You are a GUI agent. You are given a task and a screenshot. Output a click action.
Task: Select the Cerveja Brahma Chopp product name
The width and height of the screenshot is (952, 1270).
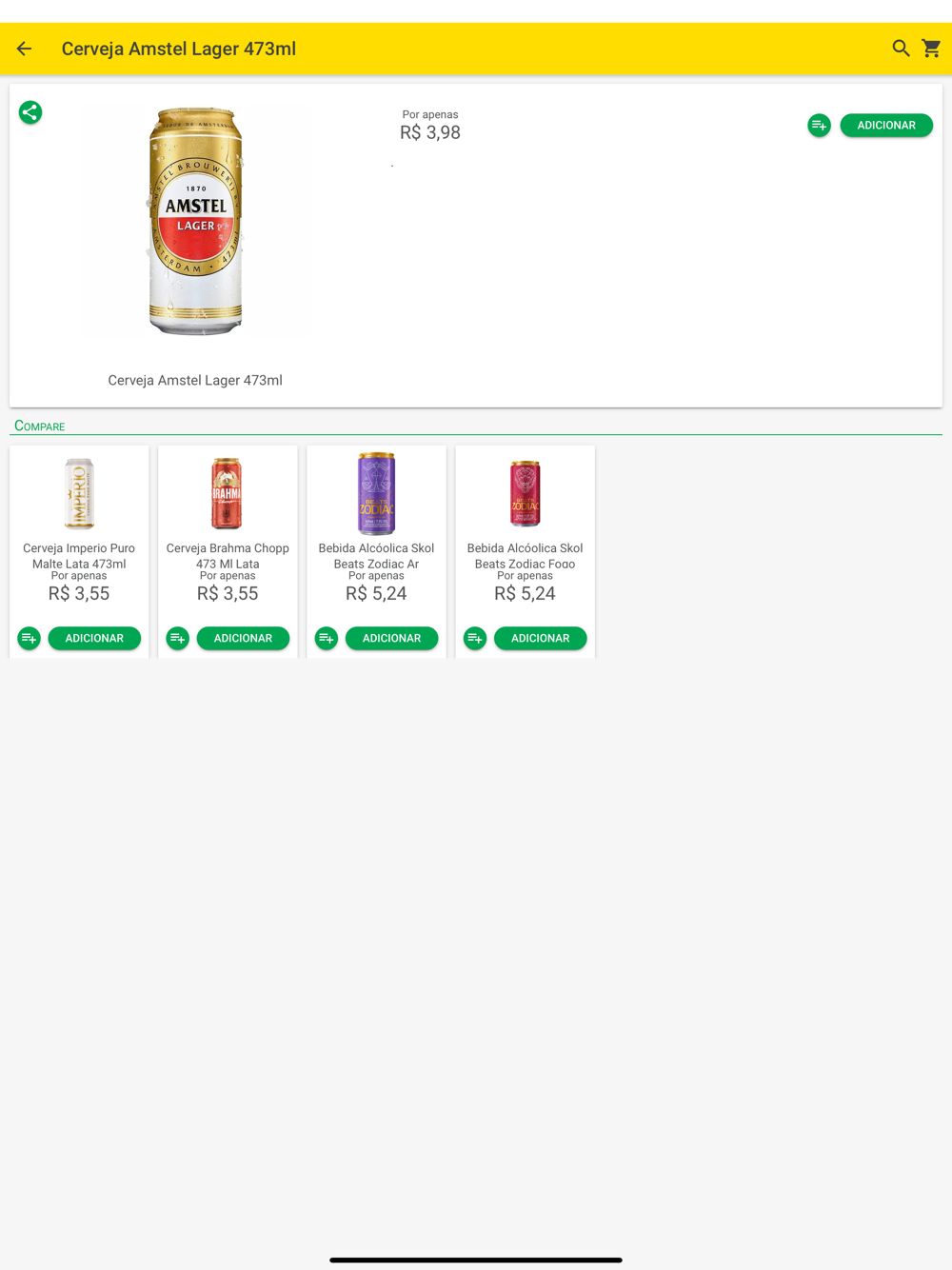point(228,556)
